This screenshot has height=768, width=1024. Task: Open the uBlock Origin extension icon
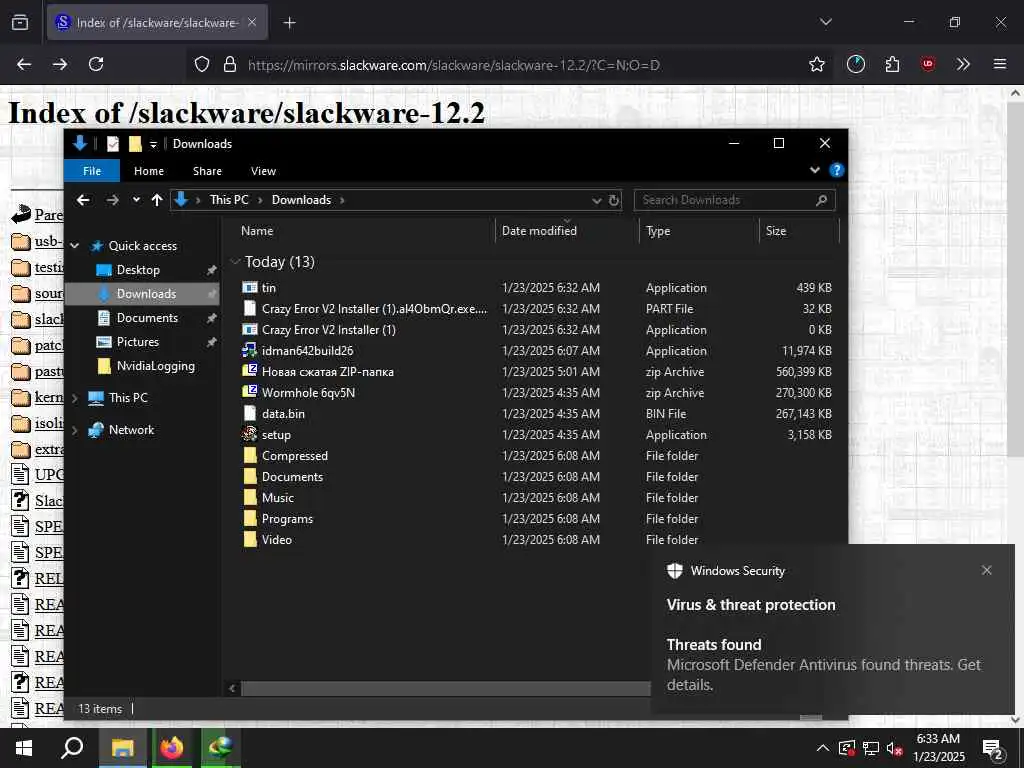click(x=927, y=64)
